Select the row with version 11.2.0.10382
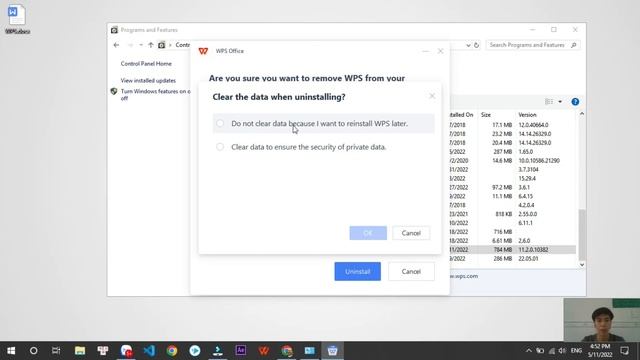This screenshot has width=640, height=360. (513, 250)
